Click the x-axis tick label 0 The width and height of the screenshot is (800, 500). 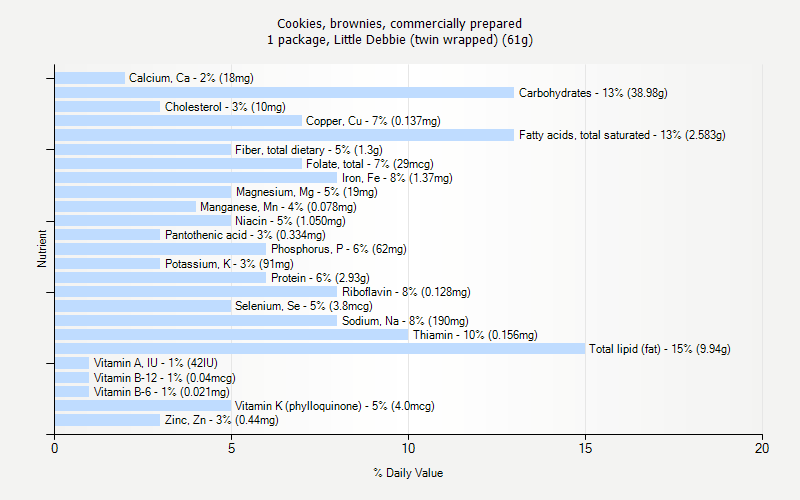55,448
